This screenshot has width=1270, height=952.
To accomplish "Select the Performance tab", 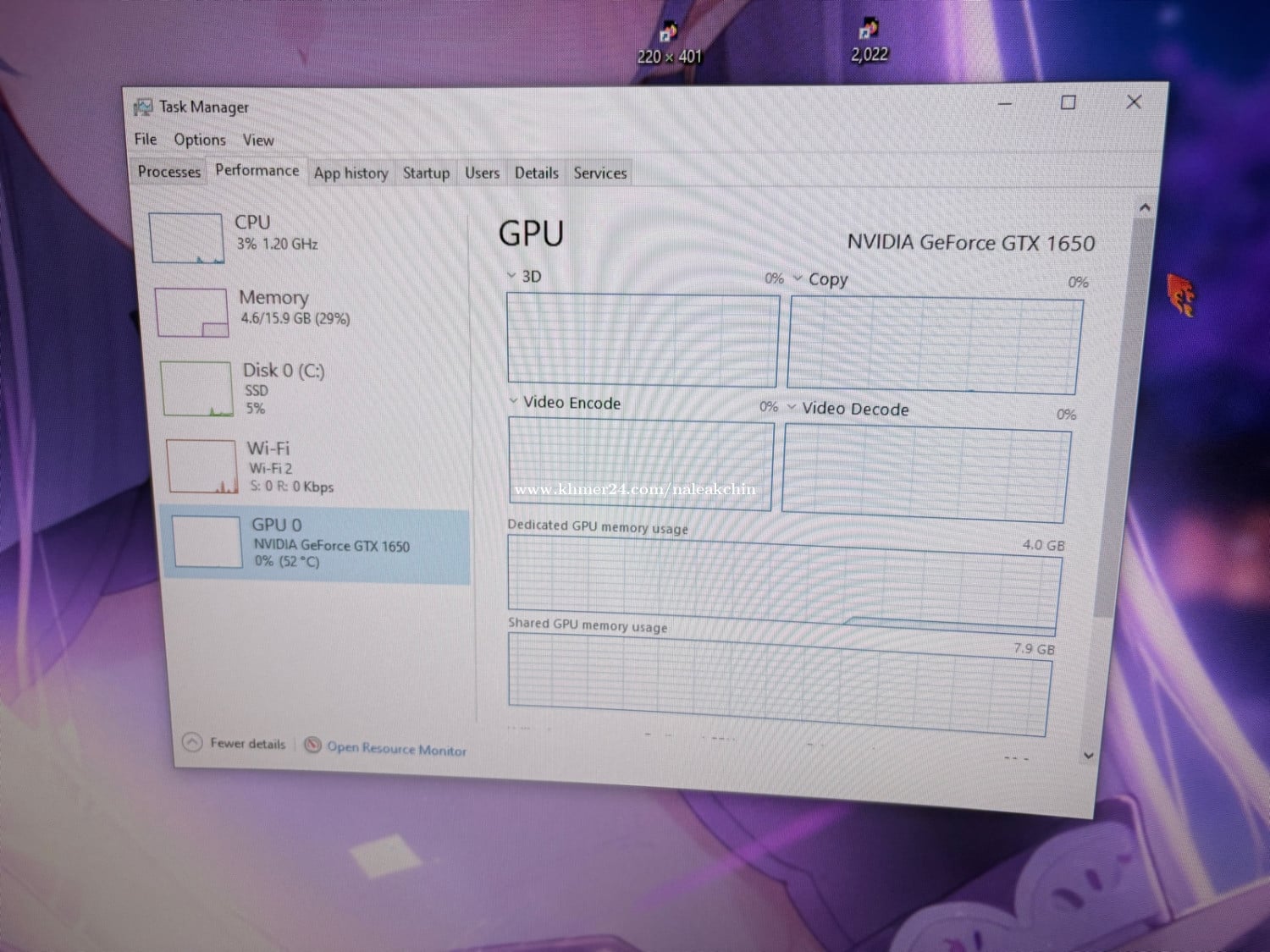I will point(257,170).
